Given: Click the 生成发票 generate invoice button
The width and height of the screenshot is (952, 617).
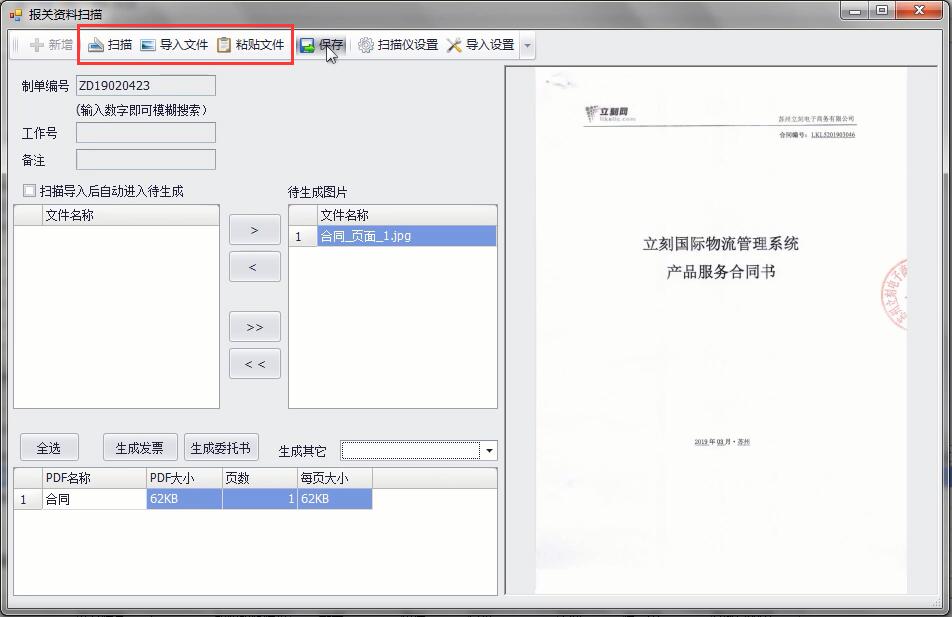Looking at the screenshot, I should click(x=140, y=448).
